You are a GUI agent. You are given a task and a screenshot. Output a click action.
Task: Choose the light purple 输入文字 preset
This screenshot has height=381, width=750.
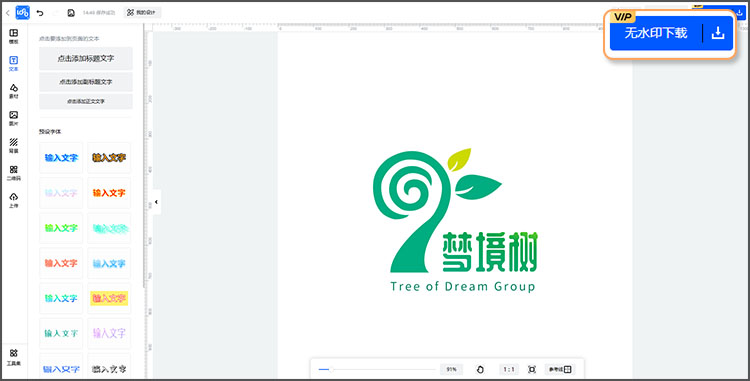point(109,333)
